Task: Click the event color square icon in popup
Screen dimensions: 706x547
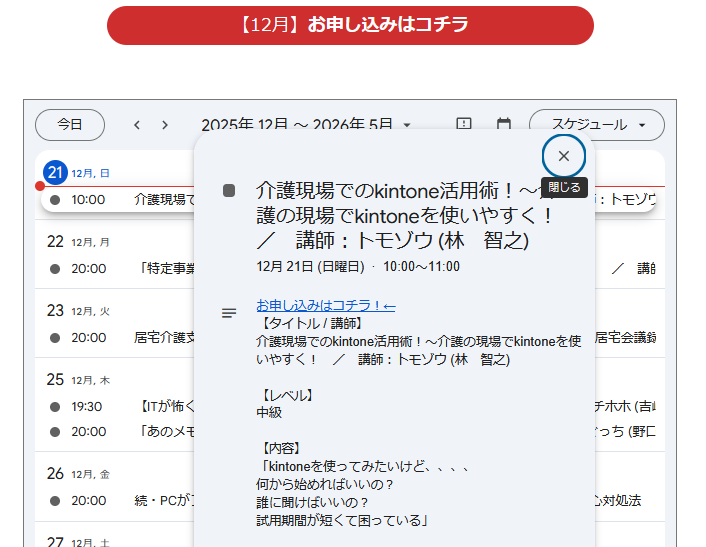Action: click(229, 190)
